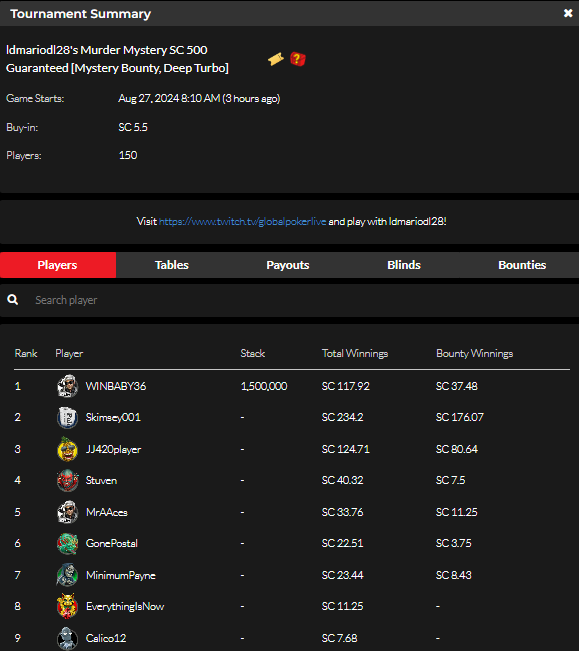
Task: Click bounty winnings SC 37.48
Action: [x=457, y=386]
